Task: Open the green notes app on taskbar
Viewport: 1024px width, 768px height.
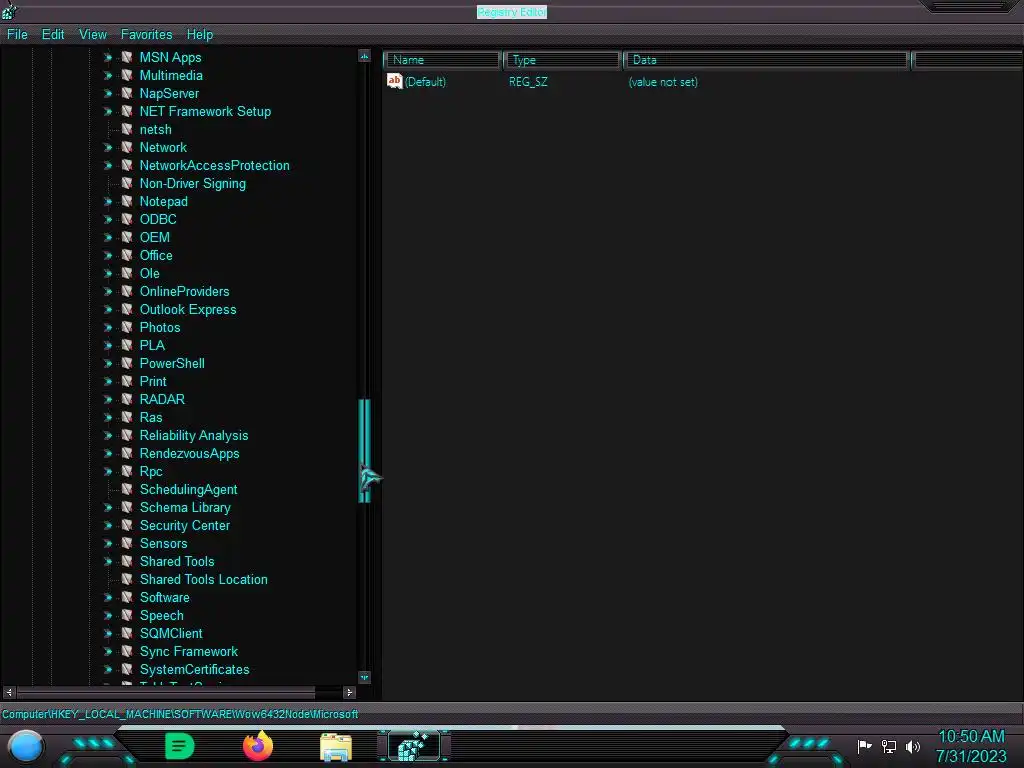Action: (180, 746)
